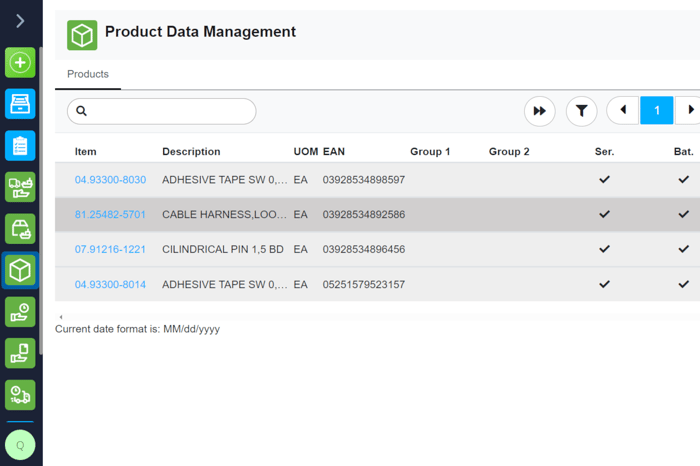Viewport: 700px width, 466px height.
Task: Select page 1 in pagination
Action: click(x=657, y=110)
